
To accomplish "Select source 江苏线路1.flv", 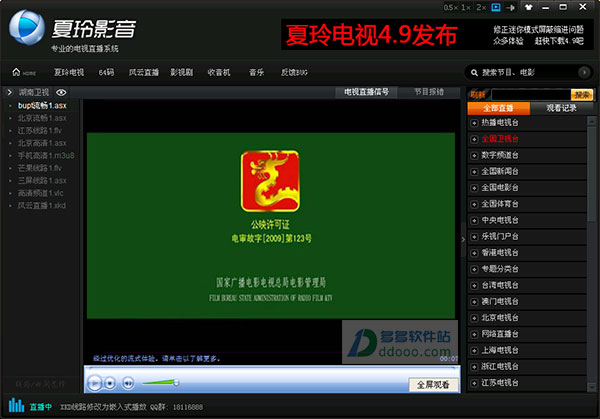I will (39, 130).
